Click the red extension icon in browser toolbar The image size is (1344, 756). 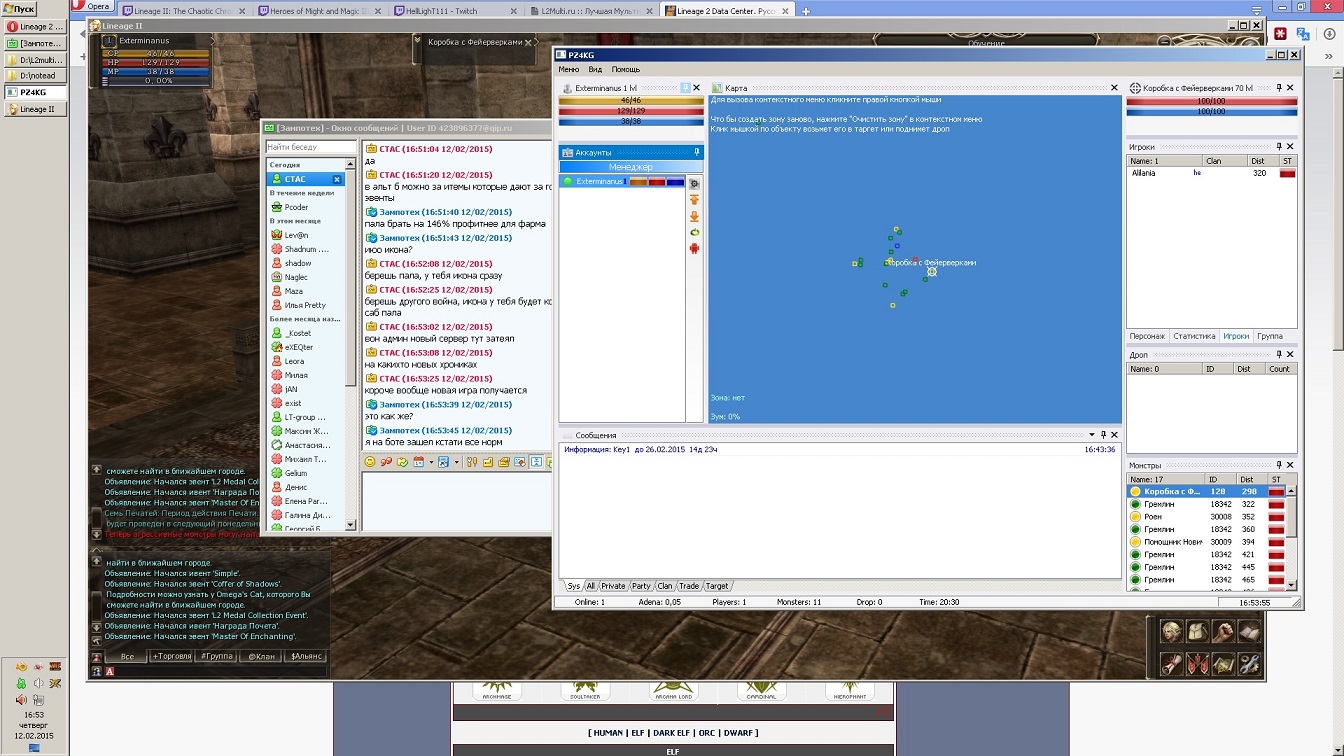[x=1279, y=33]
